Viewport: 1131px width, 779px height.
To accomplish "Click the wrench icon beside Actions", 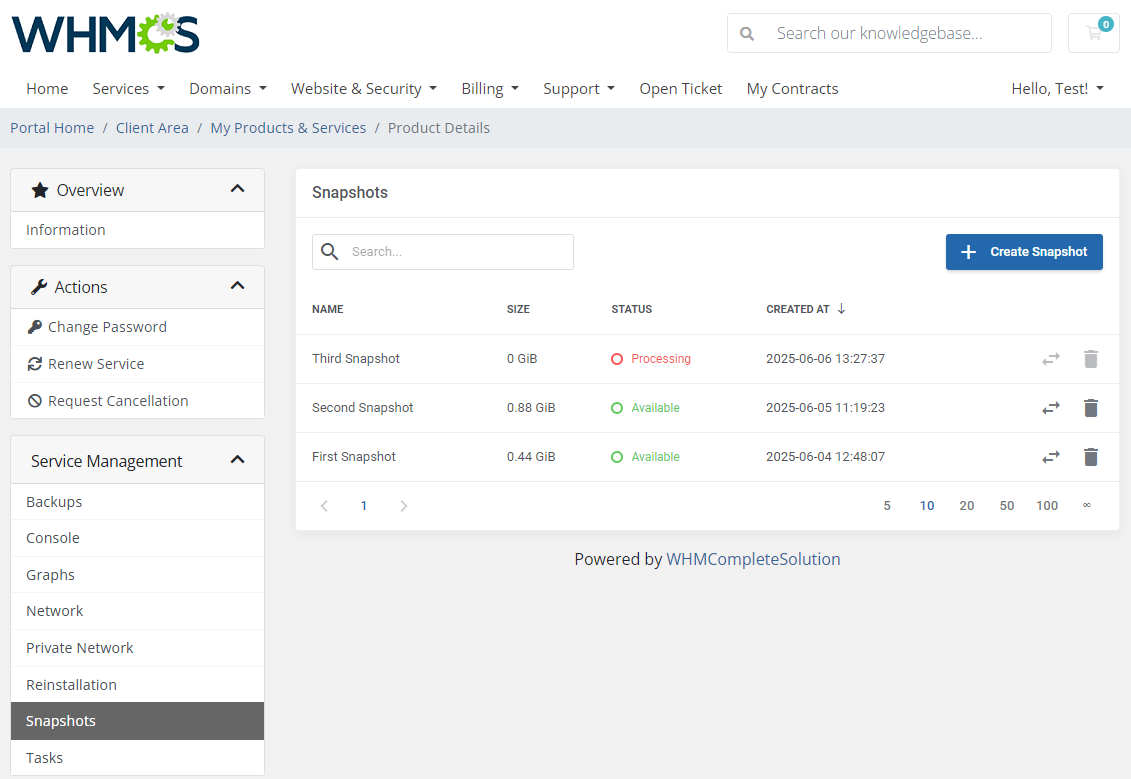I will point(40,286).
